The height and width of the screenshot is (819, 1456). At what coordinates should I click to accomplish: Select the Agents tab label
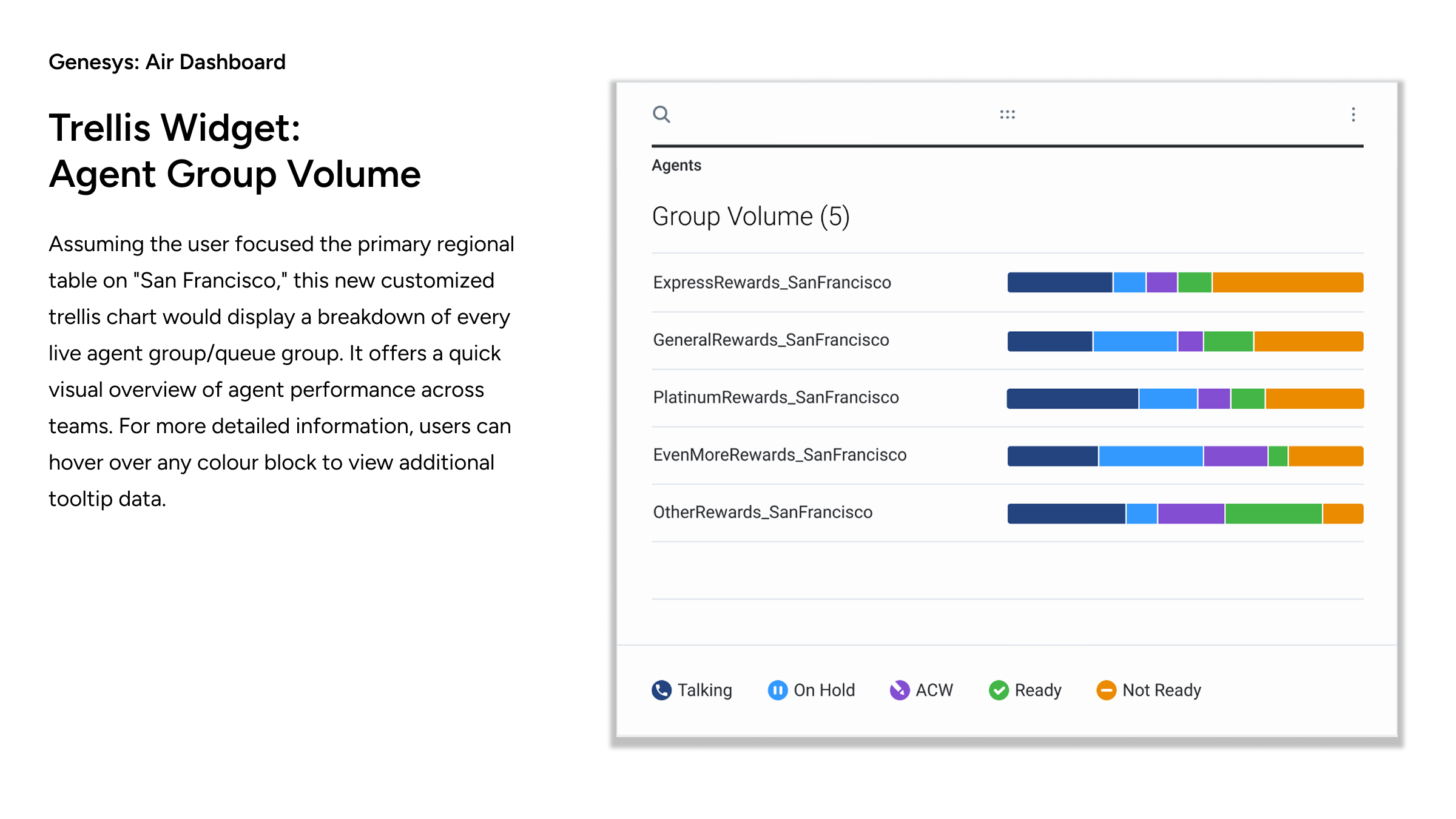[x=676, y=165]
